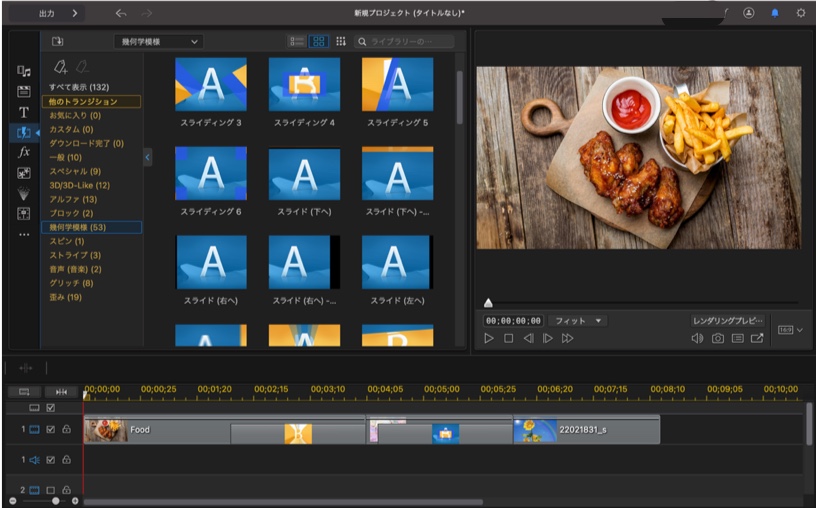Click the notification bell icon
Image resolution: width=816 pixels, height=508 pixels.
click(x=774, y=13)
